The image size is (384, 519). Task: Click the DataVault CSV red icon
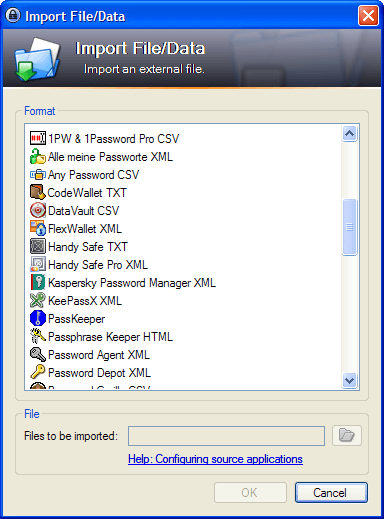(x=38, y=210)
